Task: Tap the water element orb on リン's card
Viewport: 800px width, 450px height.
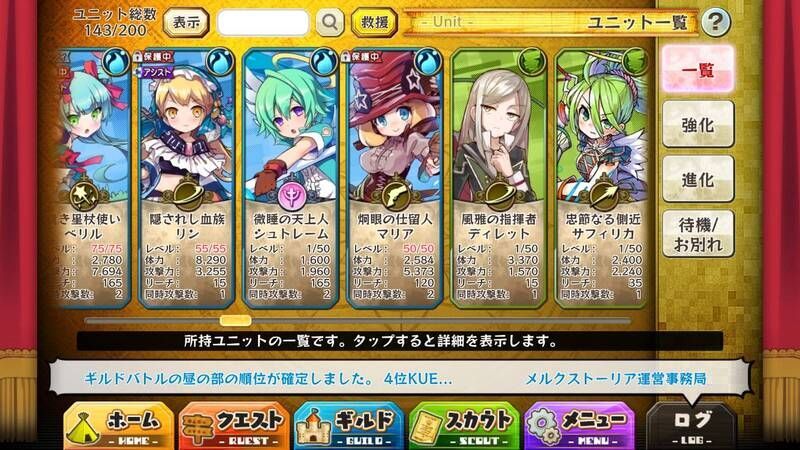Action: [221, 62]
